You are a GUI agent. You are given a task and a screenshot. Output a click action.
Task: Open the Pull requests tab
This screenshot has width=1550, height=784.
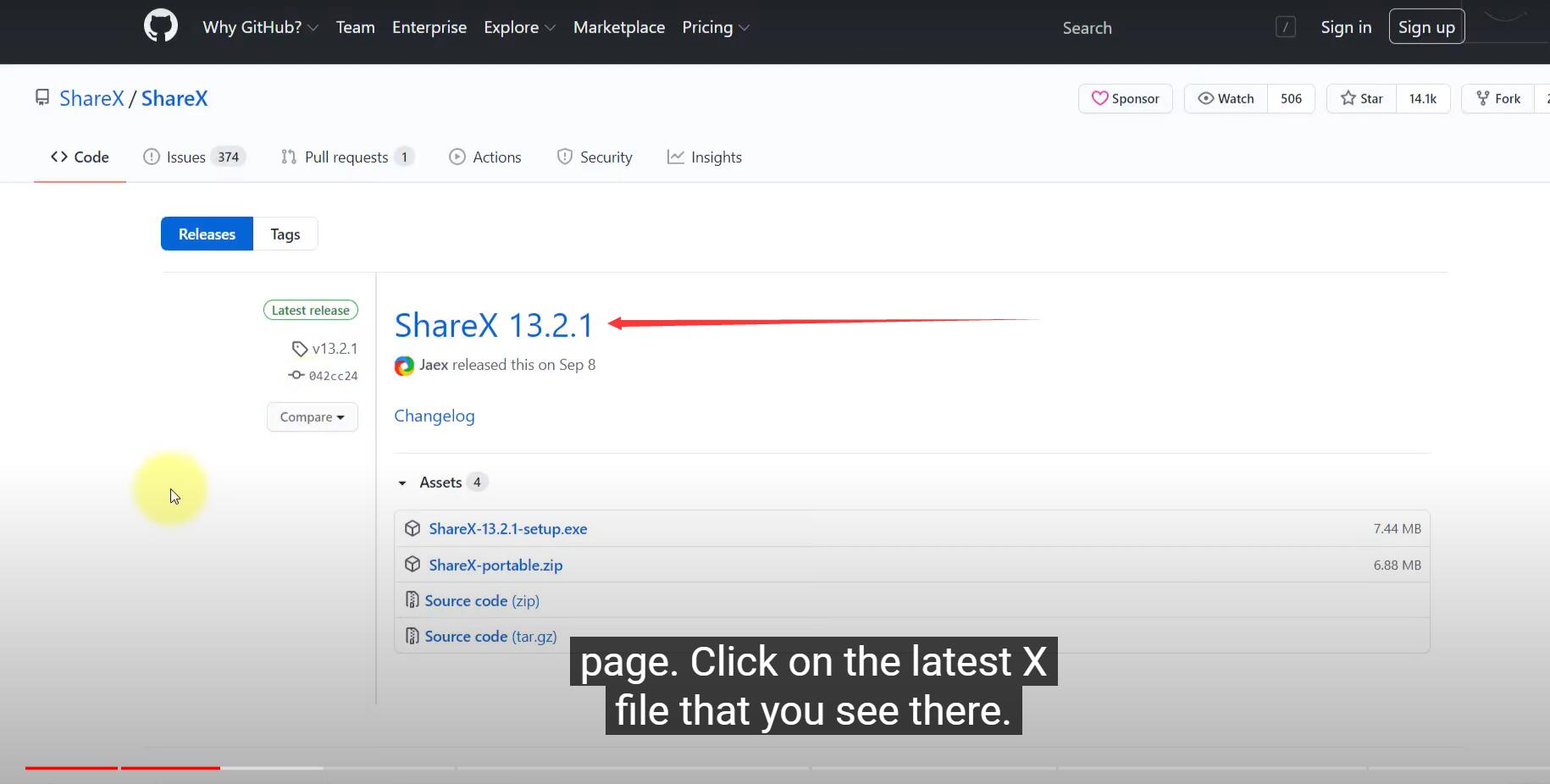347,157
